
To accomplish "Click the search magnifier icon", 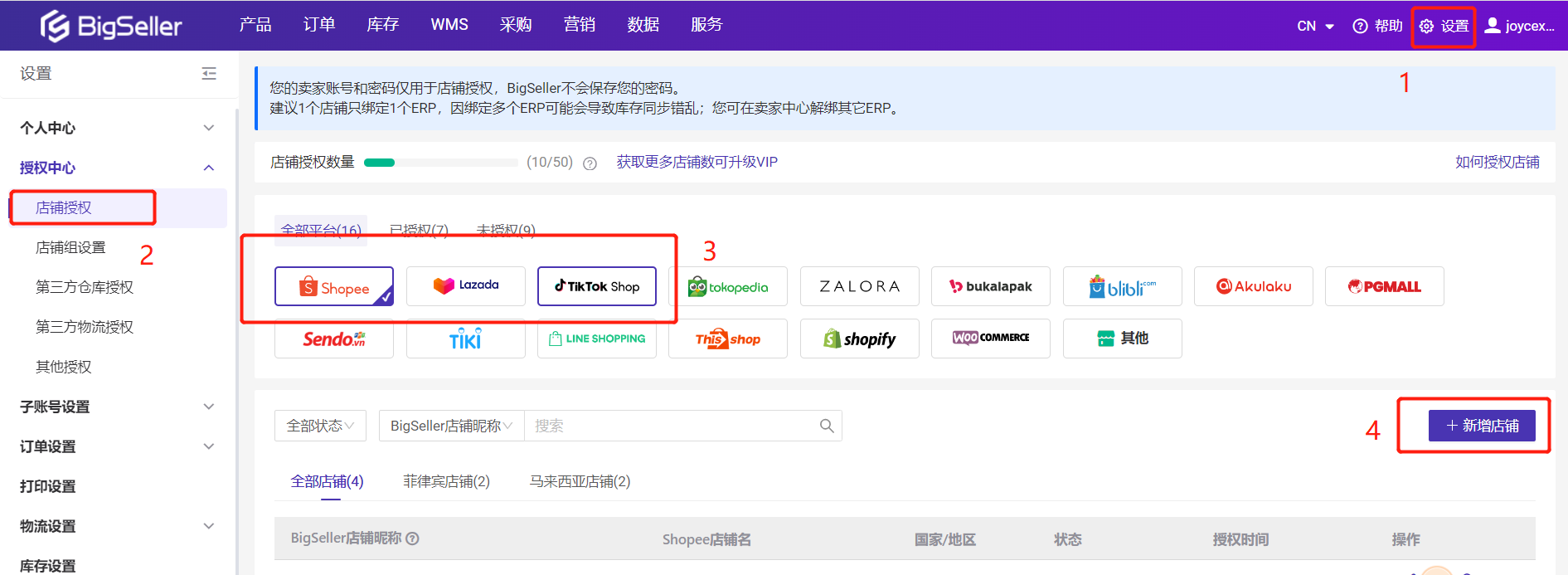I will click(827, 426).
